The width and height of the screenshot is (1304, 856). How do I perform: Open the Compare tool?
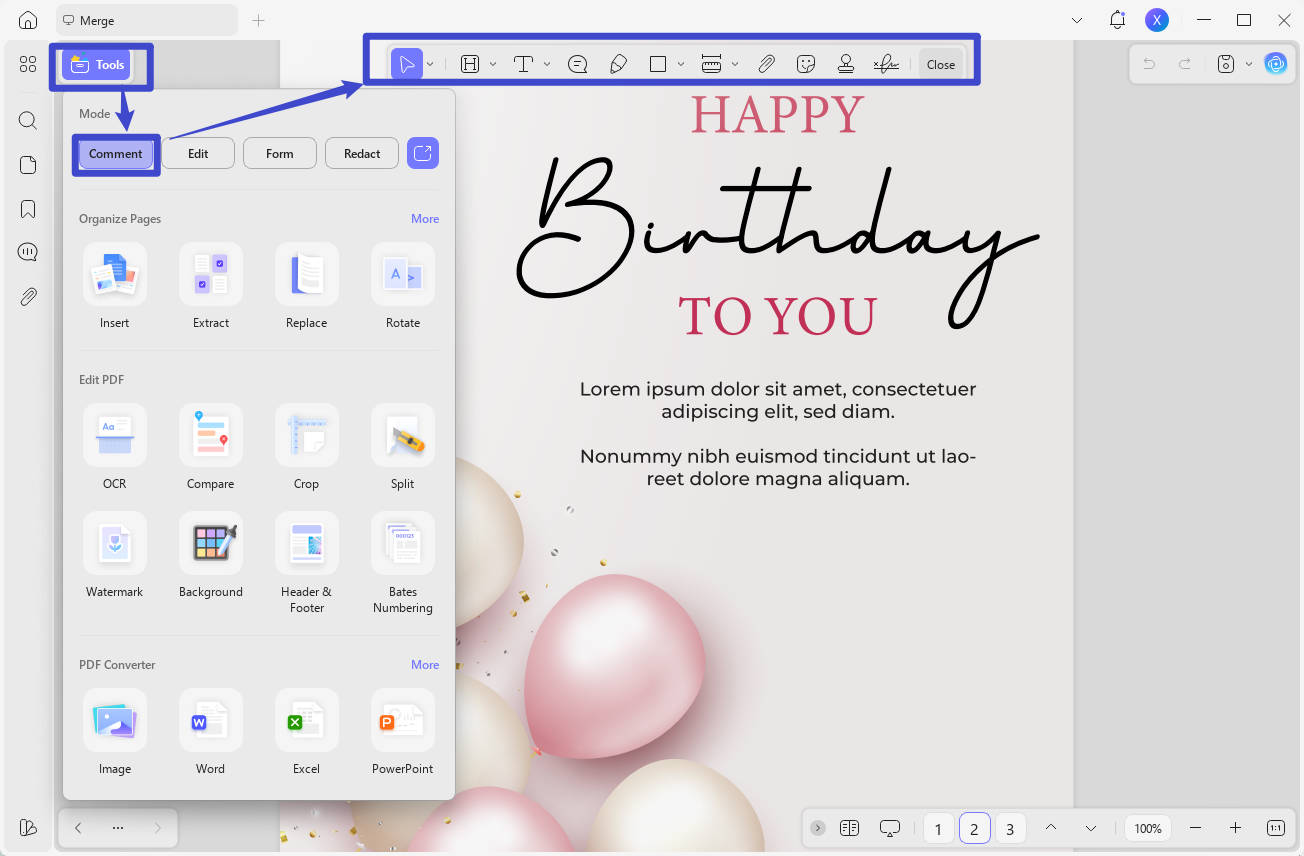[211, 447]
